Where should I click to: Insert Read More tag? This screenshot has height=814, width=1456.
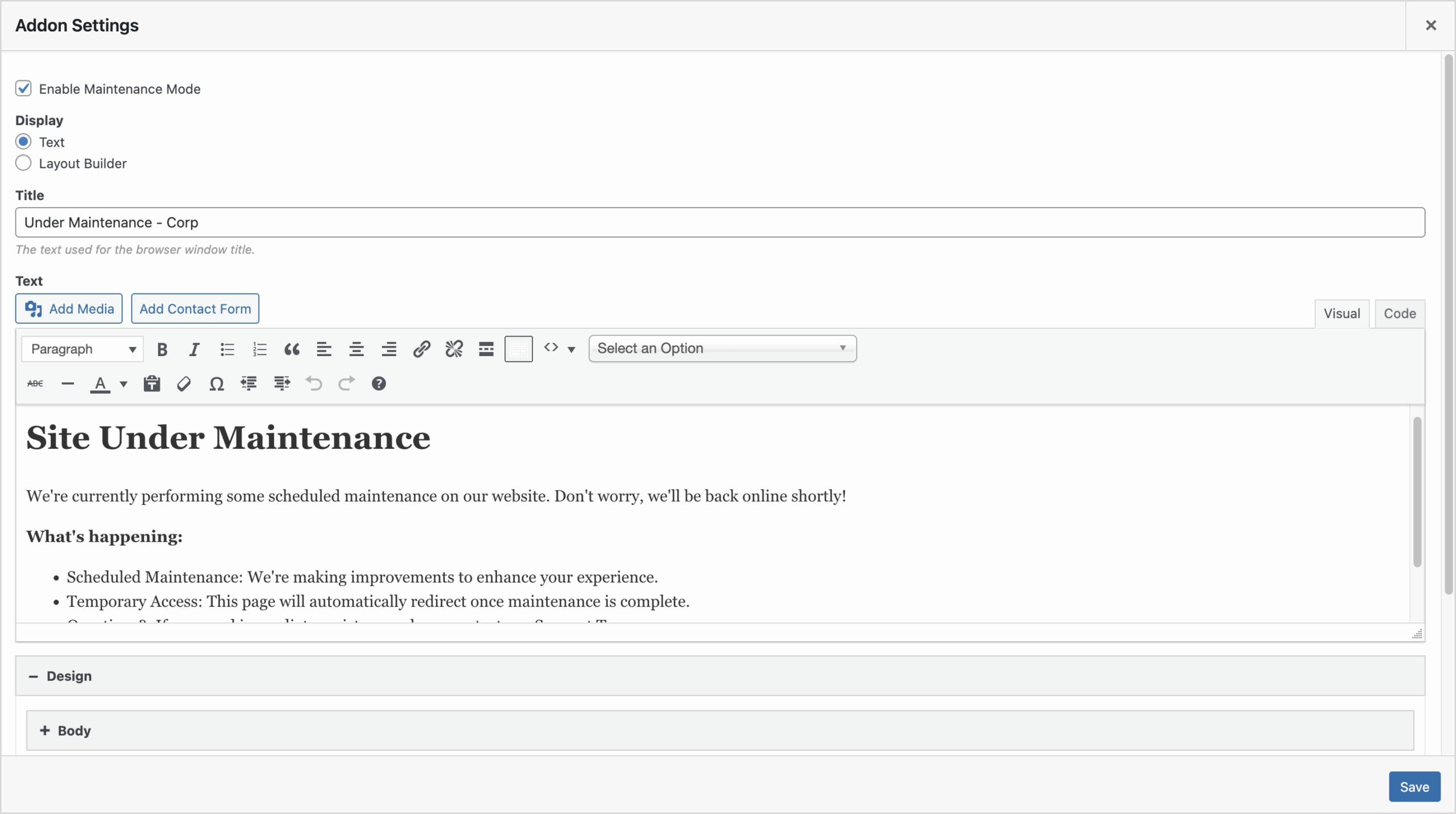(x=486, y=349)
